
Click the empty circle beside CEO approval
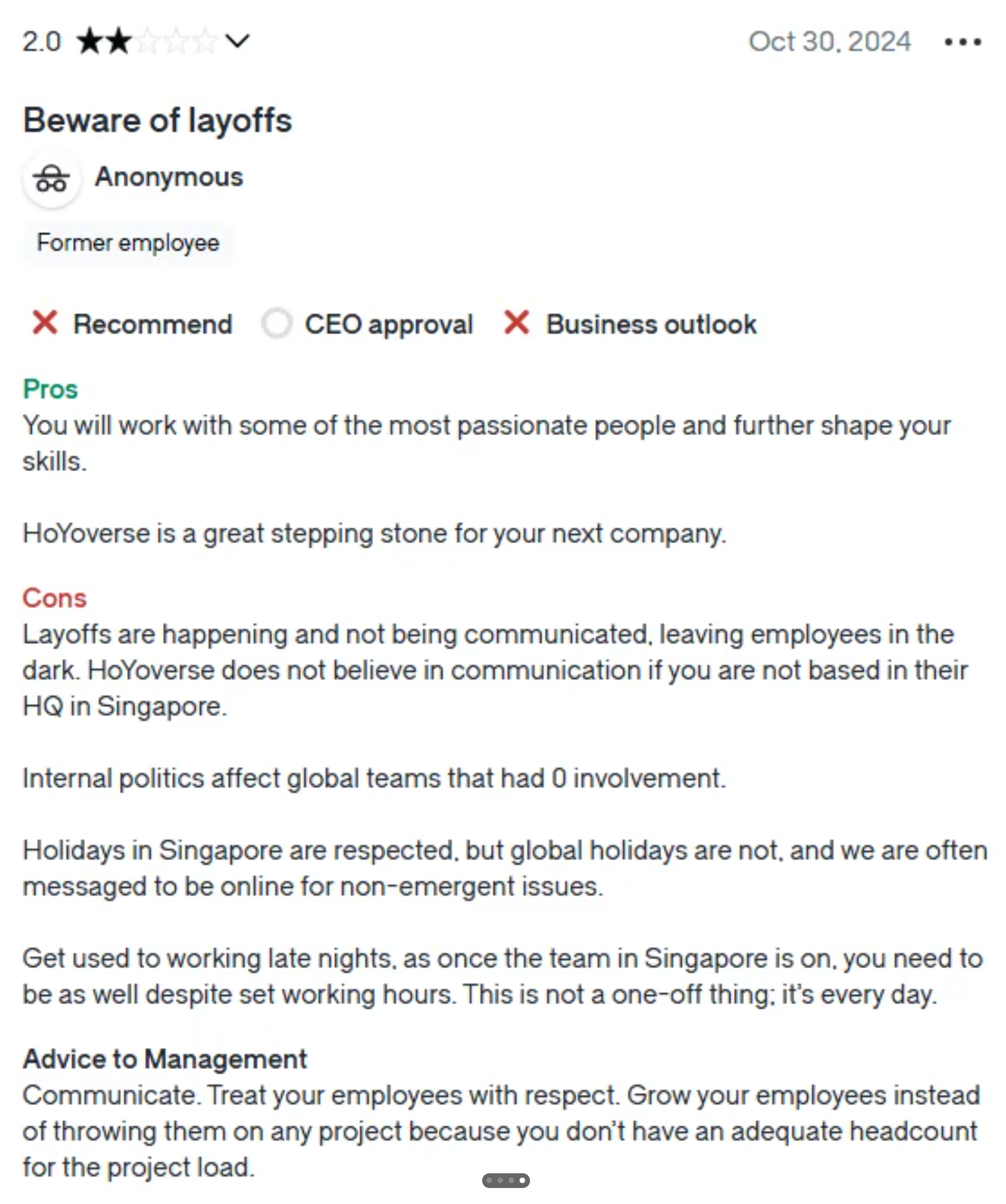tap(276, 323)
